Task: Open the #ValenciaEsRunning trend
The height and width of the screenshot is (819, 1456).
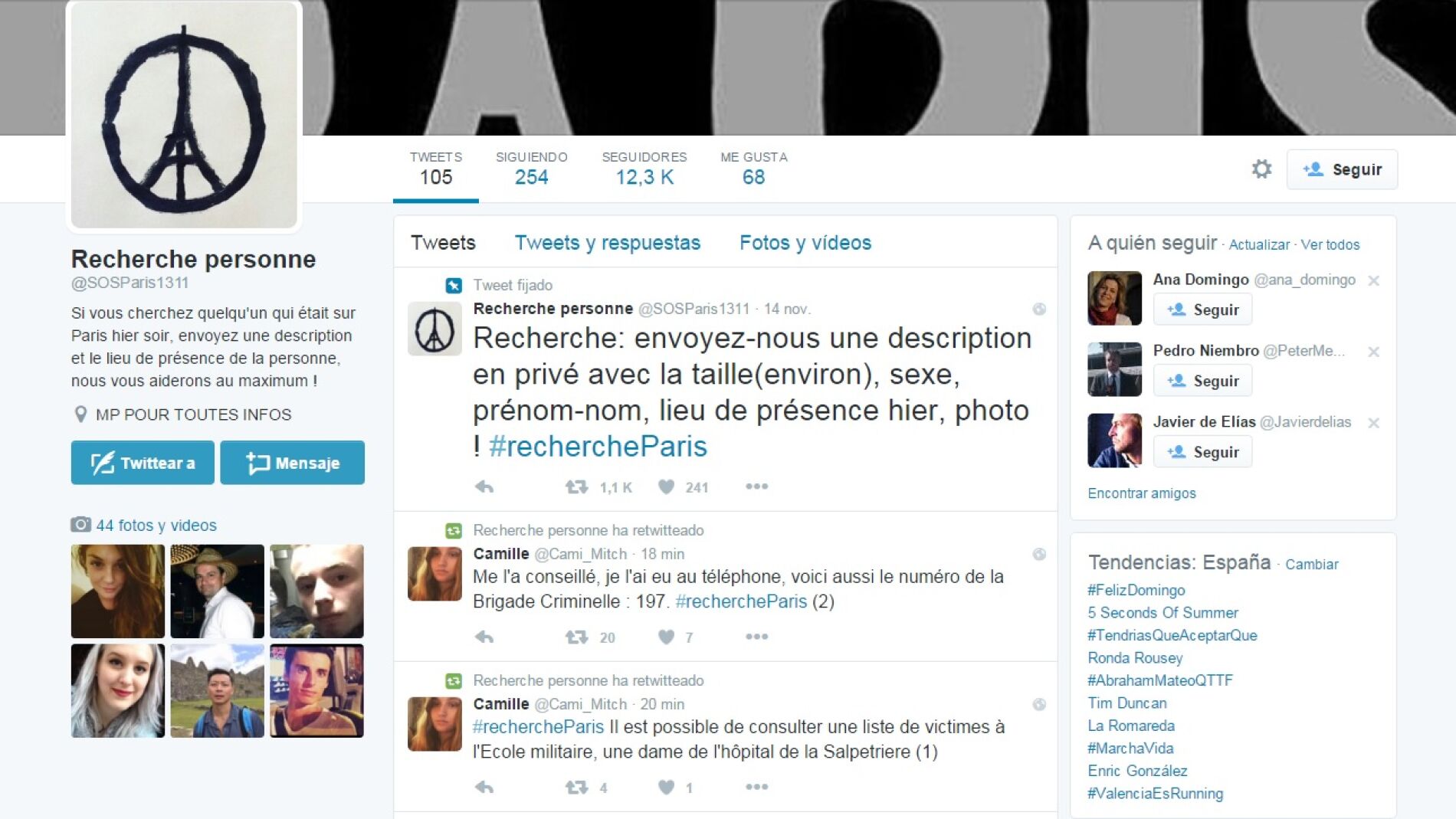Action: click(1156, 794)
